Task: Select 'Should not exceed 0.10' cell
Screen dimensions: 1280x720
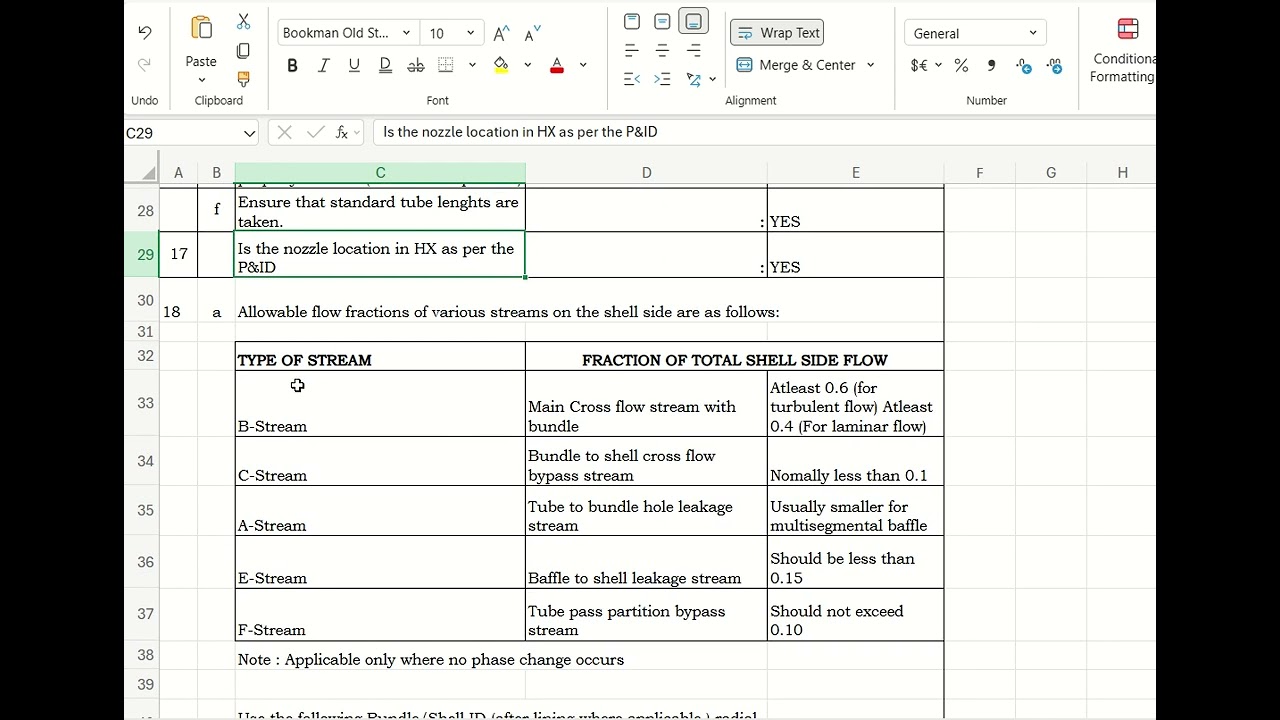Action: tap(855, 615)
